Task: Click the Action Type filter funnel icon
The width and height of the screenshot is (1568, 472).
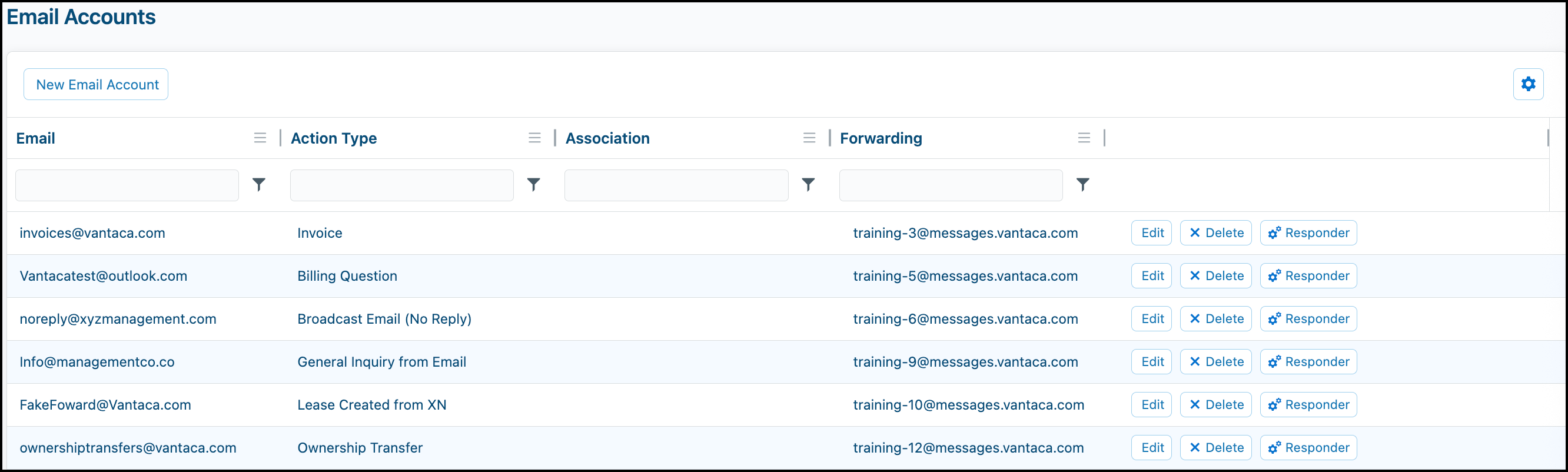Action: tap(533, 184)
